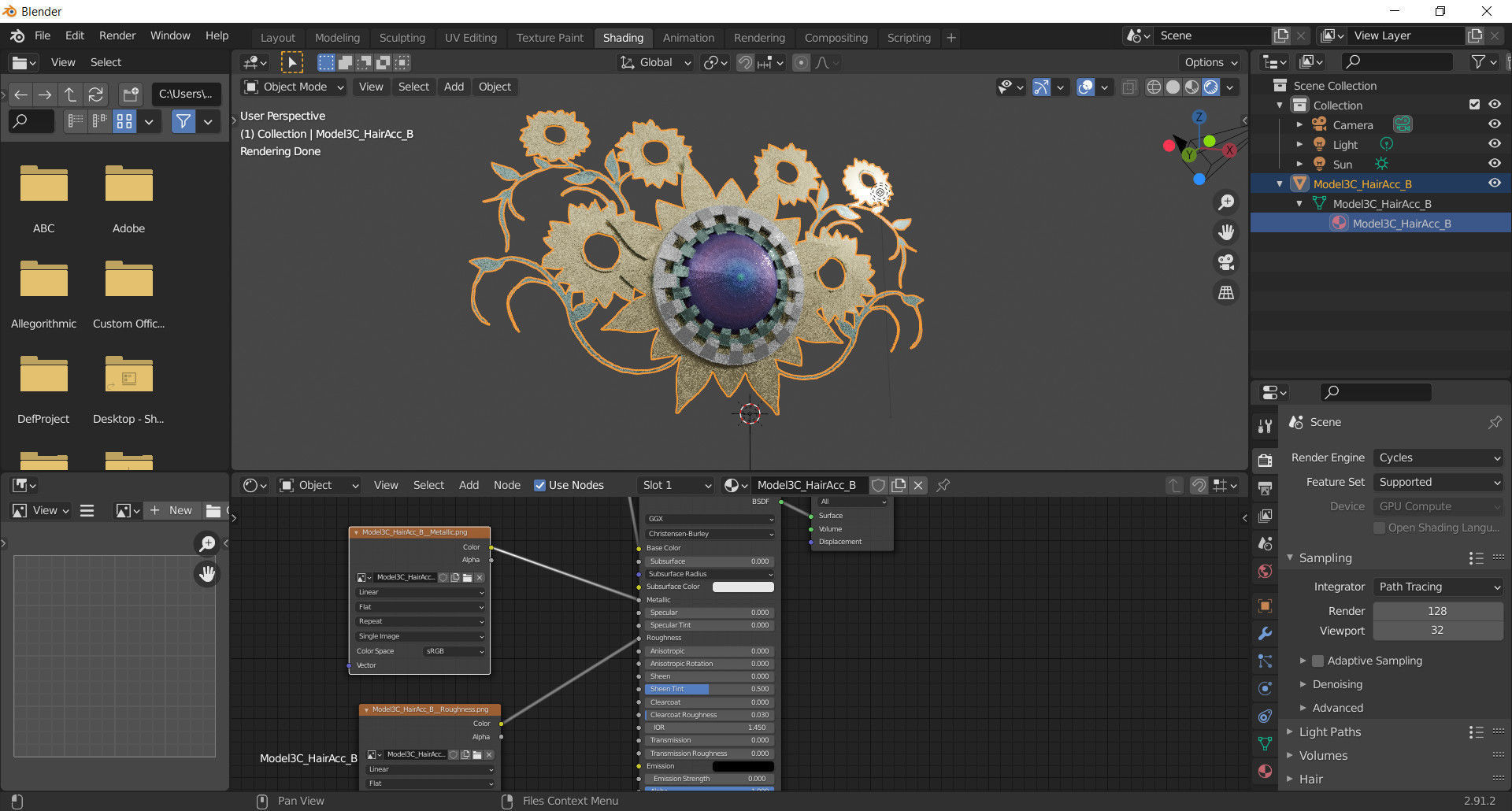Switch the file browser to thumbnail display mode
Screen dimensions: 1512x811
pyautogui.click(x=124, y=121)
